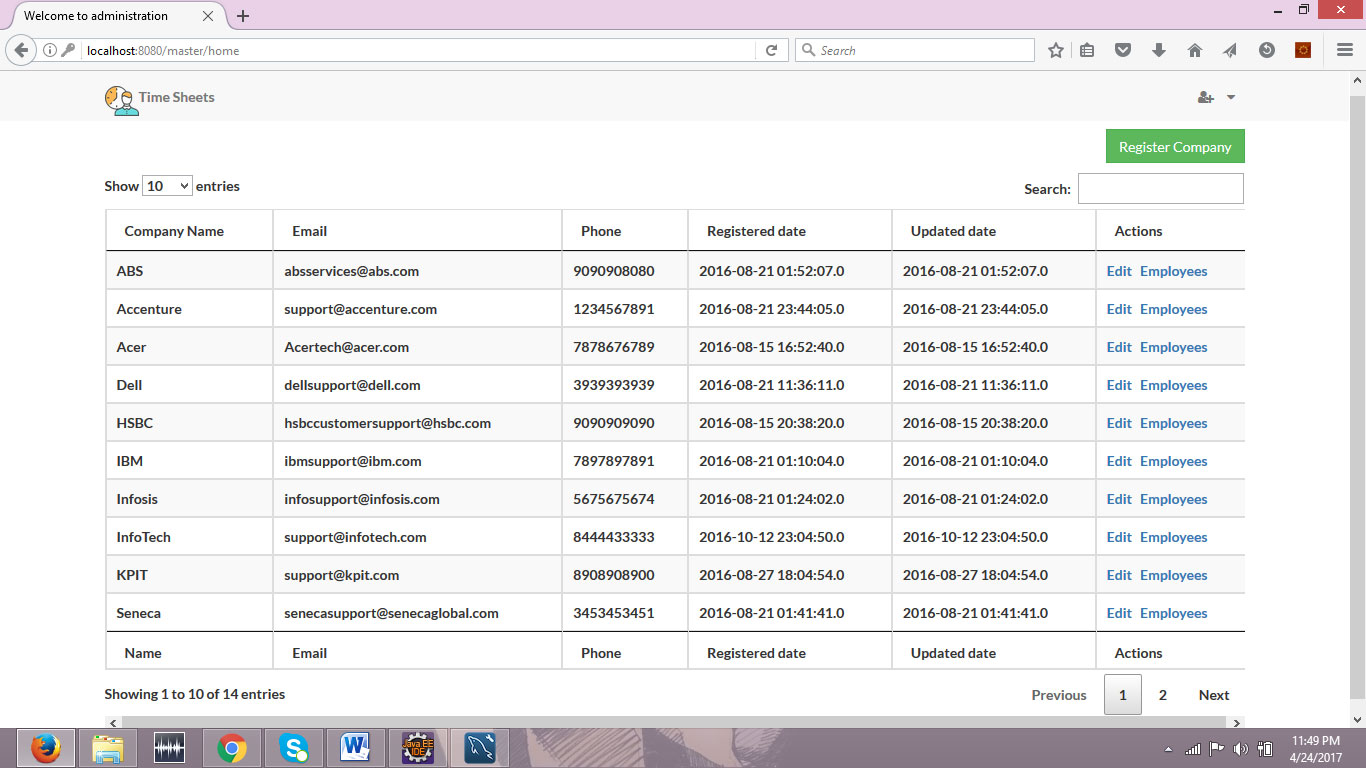
Task: Click the Time Sheets brand text
Action: (x=177, y=97)
